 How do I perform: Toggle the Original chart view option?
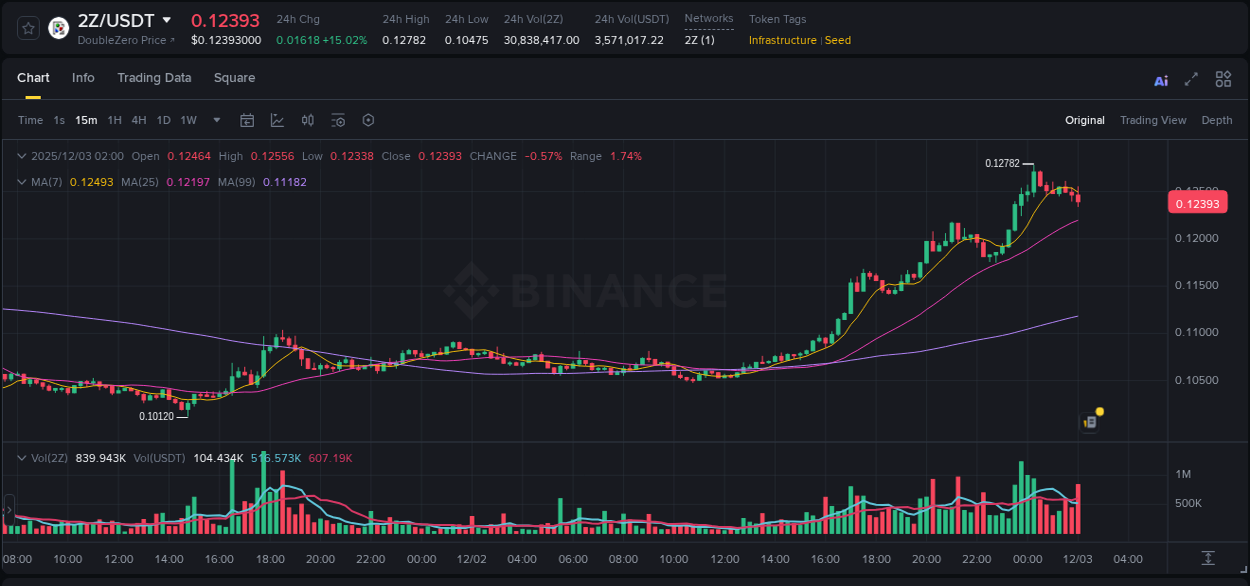click(x=1085, y=120)
